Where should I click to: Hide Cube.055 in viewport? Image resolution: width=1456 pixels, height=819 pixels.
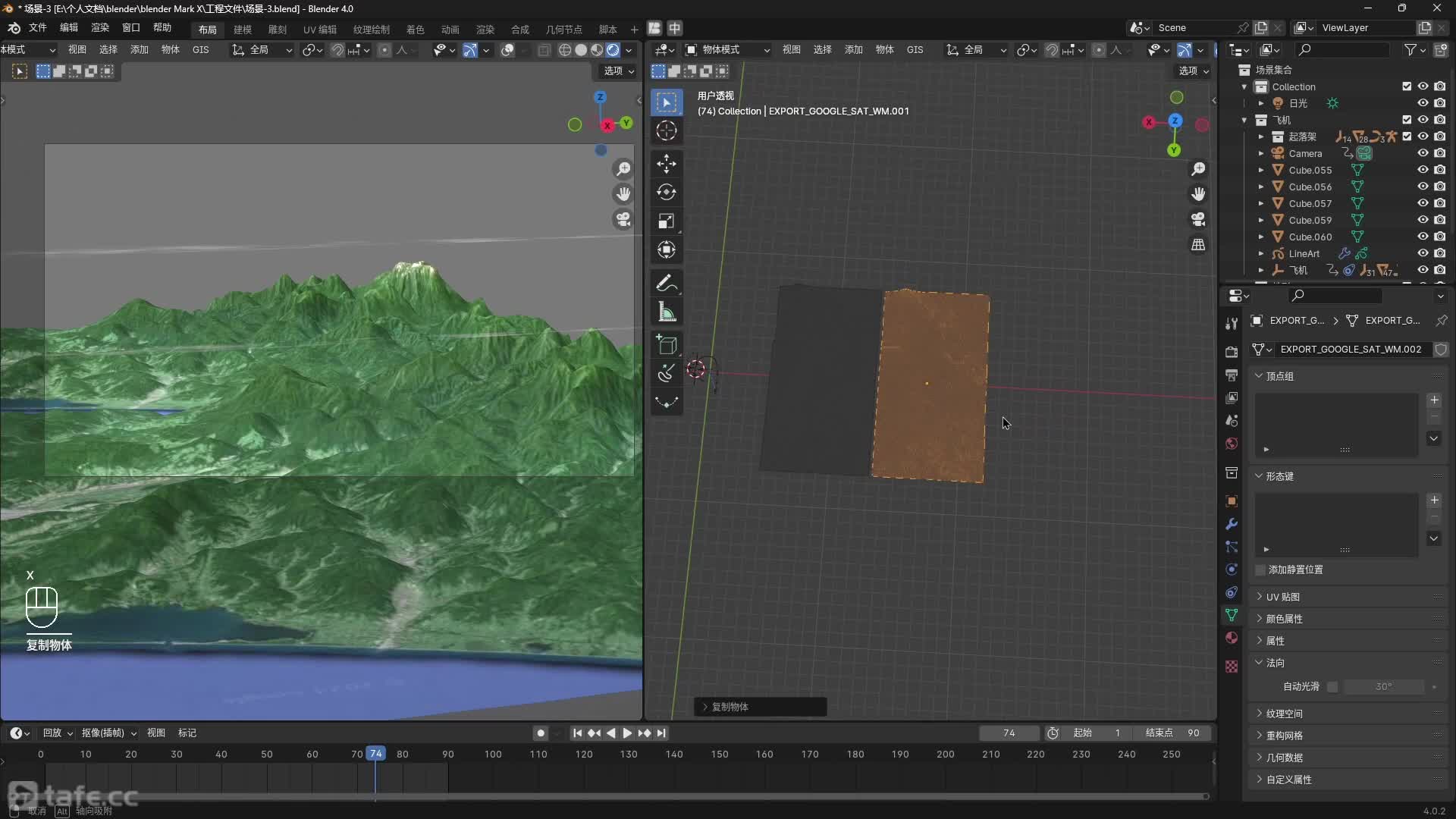click(x=1423, y=170)
